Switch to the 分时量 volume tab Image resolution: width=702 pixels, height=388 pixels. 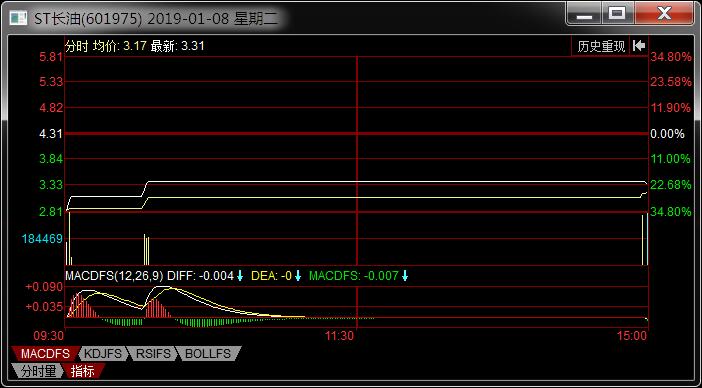pyautogui.click(x=38, y=371)
